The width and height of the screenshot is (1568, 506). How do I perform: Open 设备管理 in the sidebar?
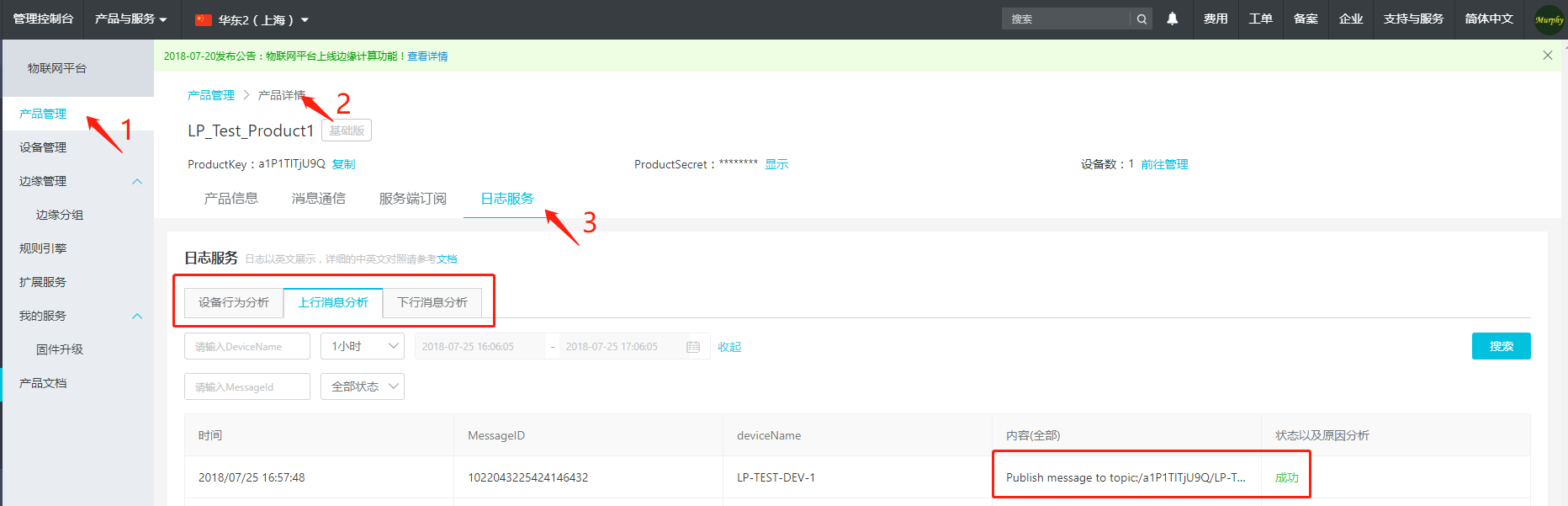[43, 147]
